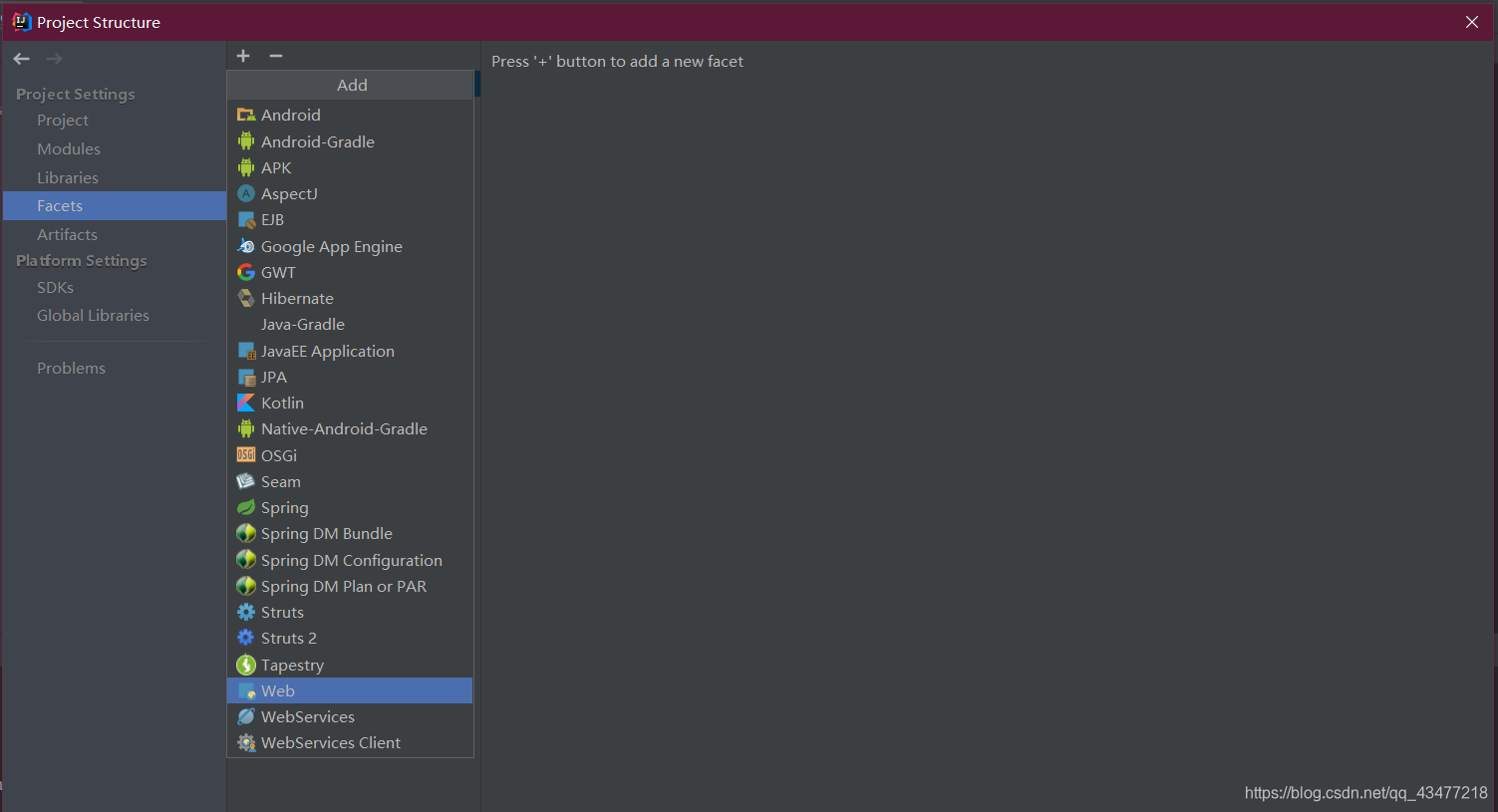
Task: Open the SDKs platform settings
Action: point(55,287)
